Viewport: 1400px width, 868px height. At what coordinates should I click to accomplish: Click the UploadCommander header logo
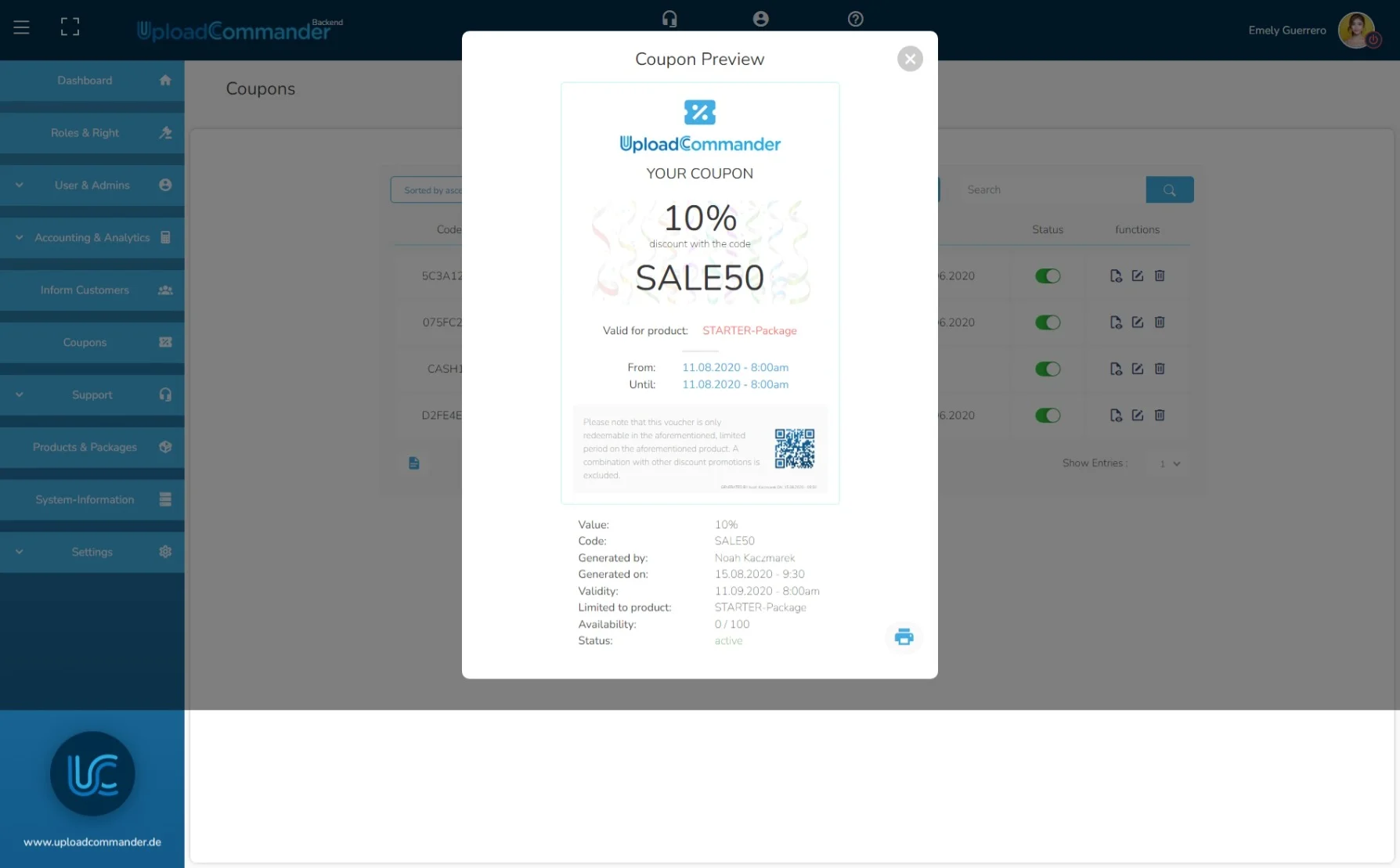[240, 30]
